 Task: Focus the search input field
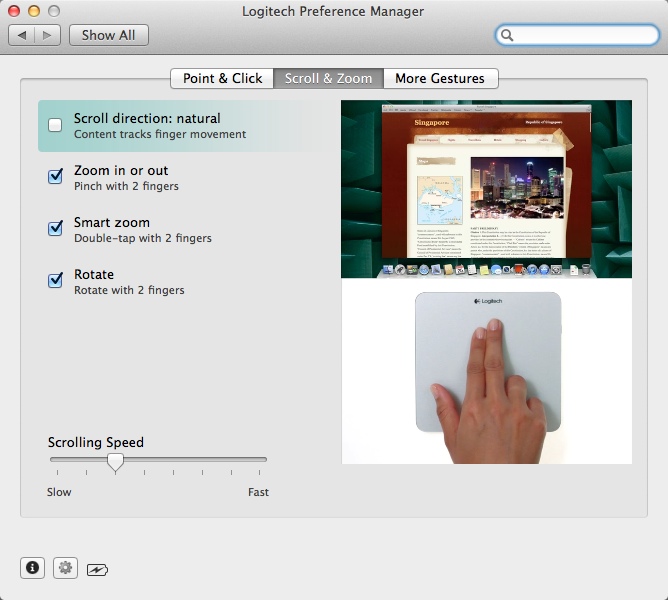pyautogui.click(x=577, y=35)
